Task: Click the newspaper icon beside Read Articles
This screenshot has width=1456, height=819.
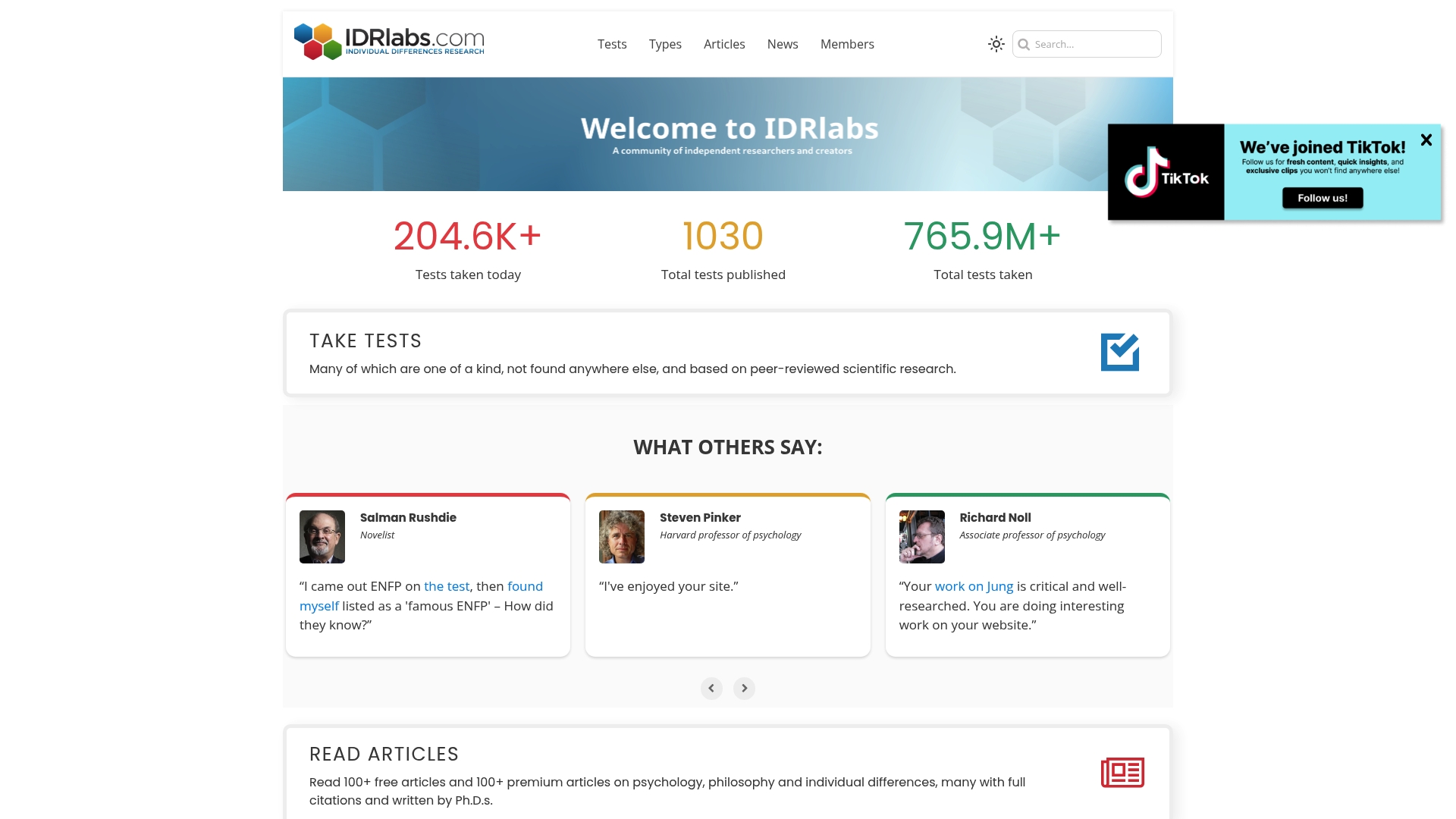Action: (x=1121, y=772)
